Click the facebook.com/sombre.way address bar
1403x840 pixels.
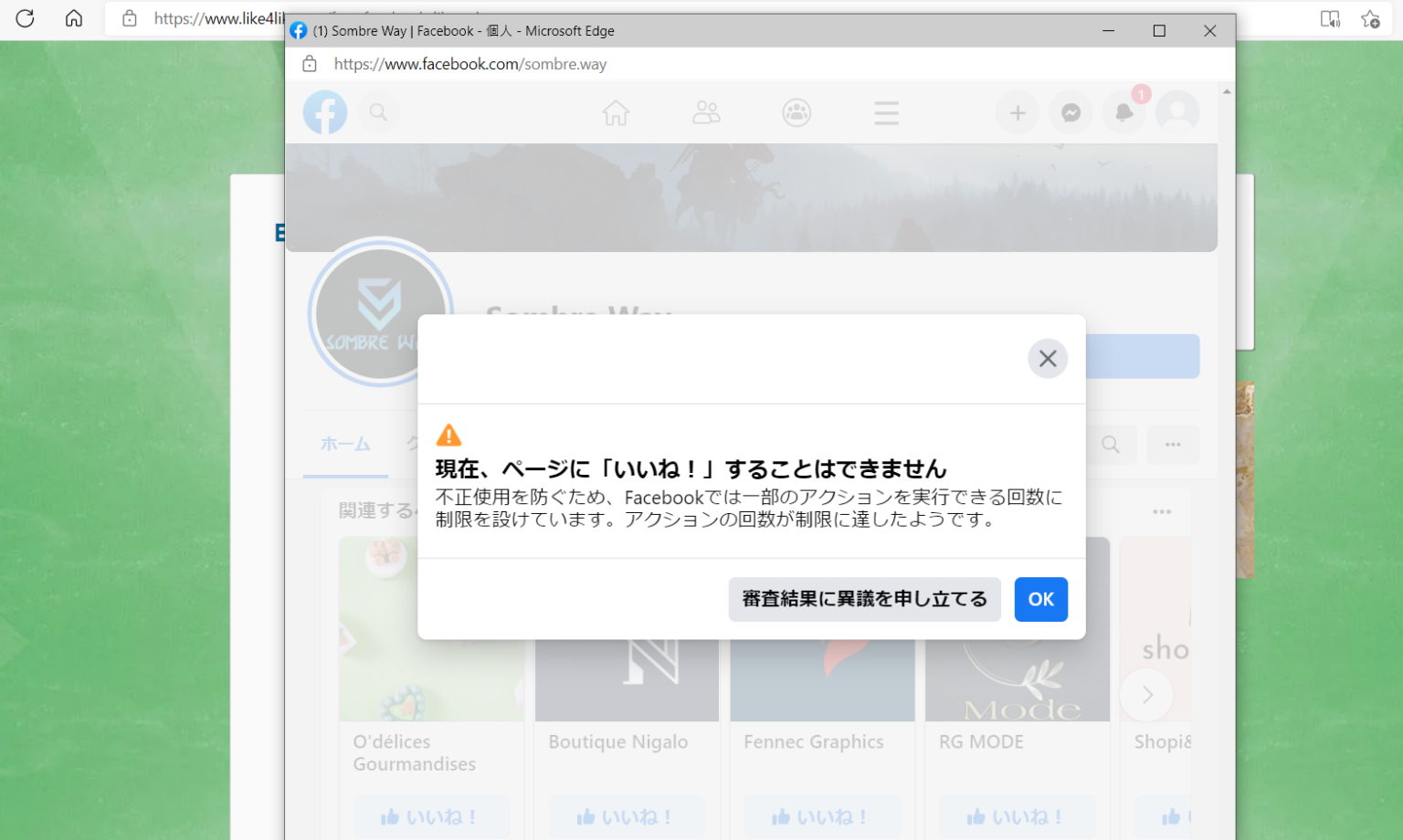click(x=471, y=64)
